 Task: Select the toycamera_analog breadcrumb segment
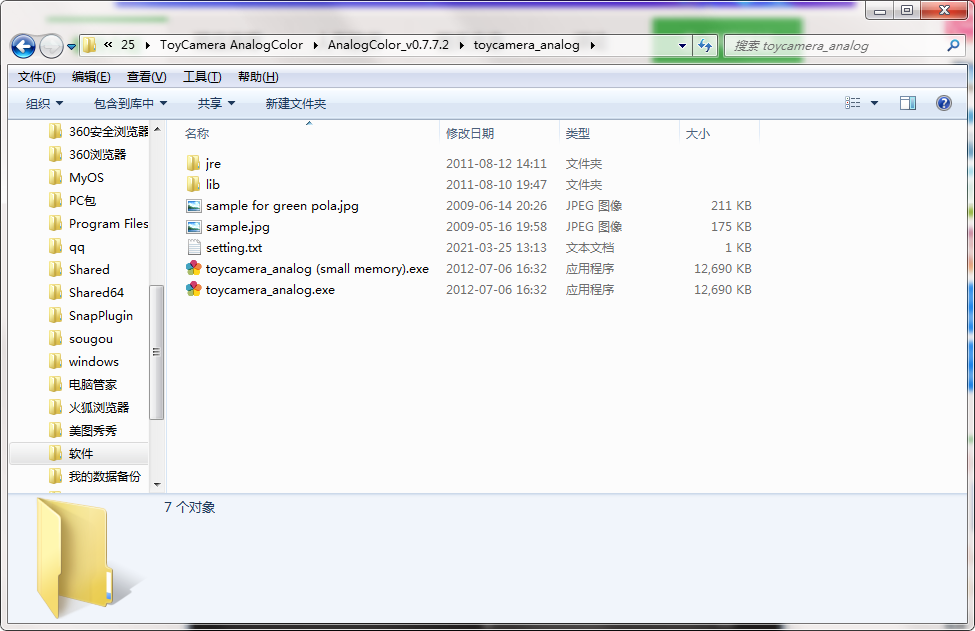[526, 45]
